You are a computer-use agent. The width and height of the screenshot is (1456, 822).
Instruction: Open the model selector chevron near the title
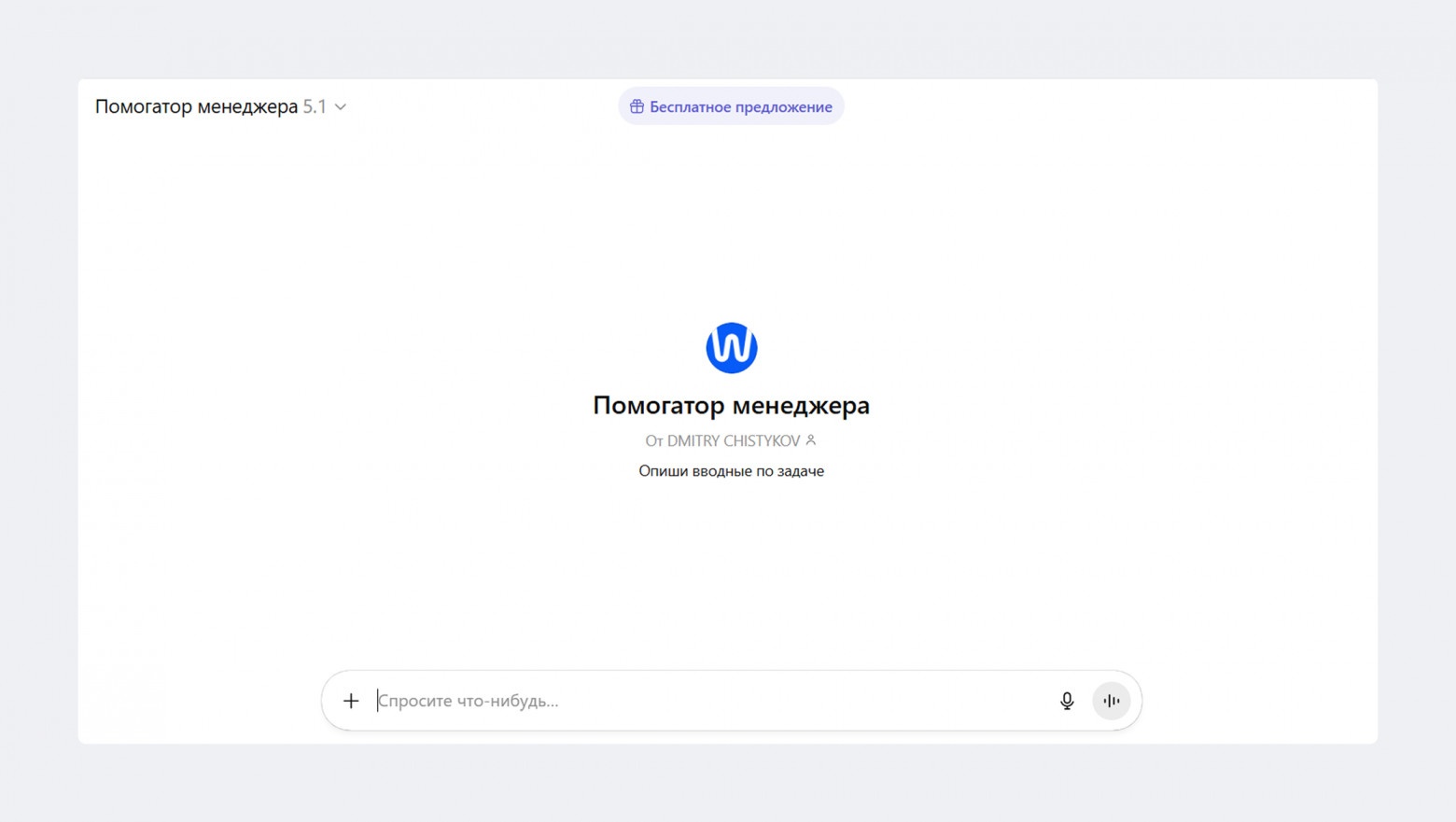[x=340, y=107]
